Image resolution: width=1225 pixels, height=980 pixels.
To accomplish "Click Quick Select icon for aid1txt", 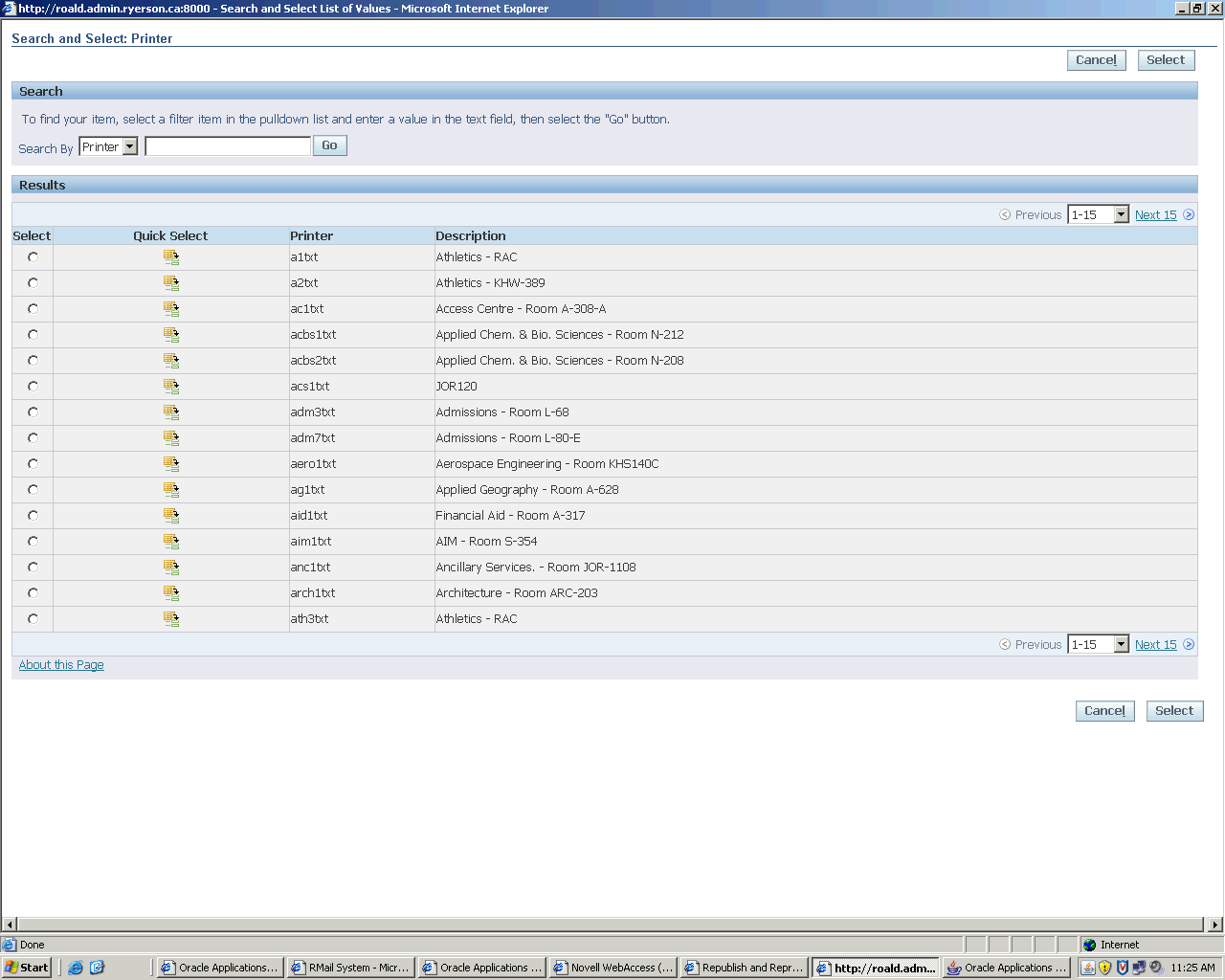I will 171,516.
